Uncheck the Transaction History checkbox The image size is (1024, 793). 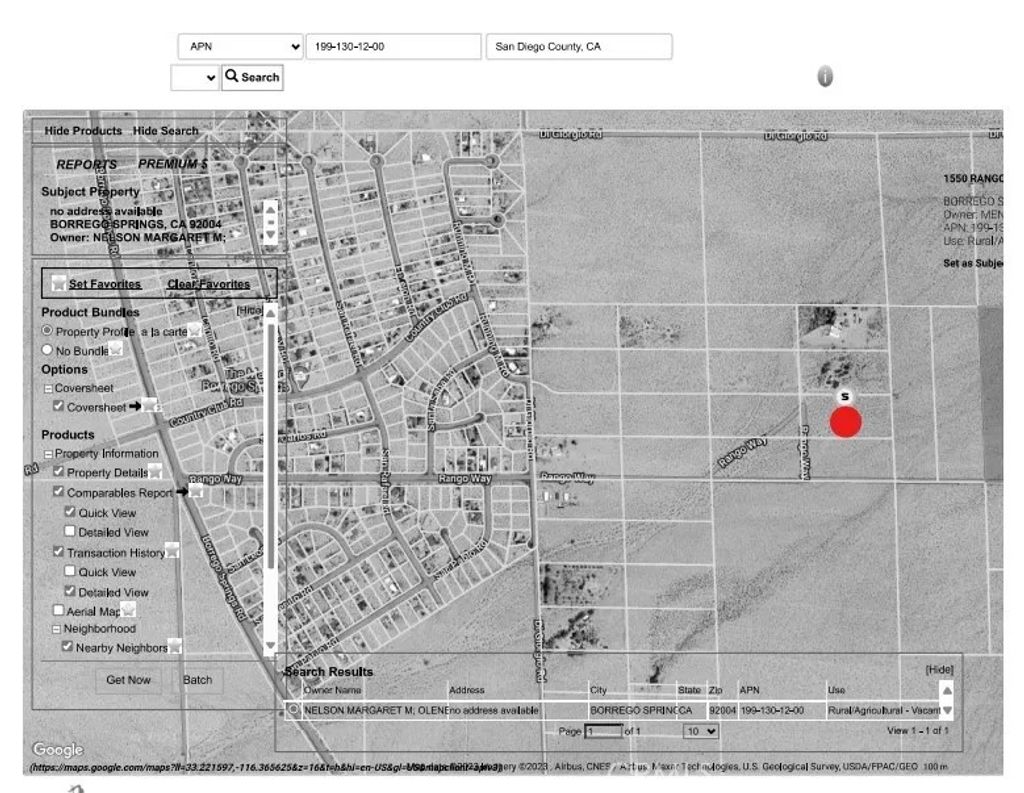[x=58, y=551]
